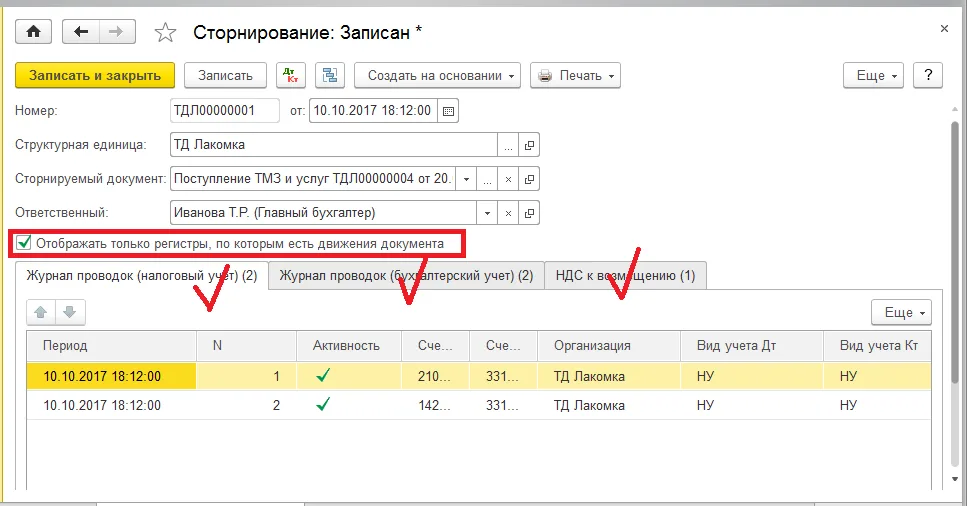967x506 pixels.
Task: Open the Сторнируемый документ record
Action: click(x=529, y=180)
